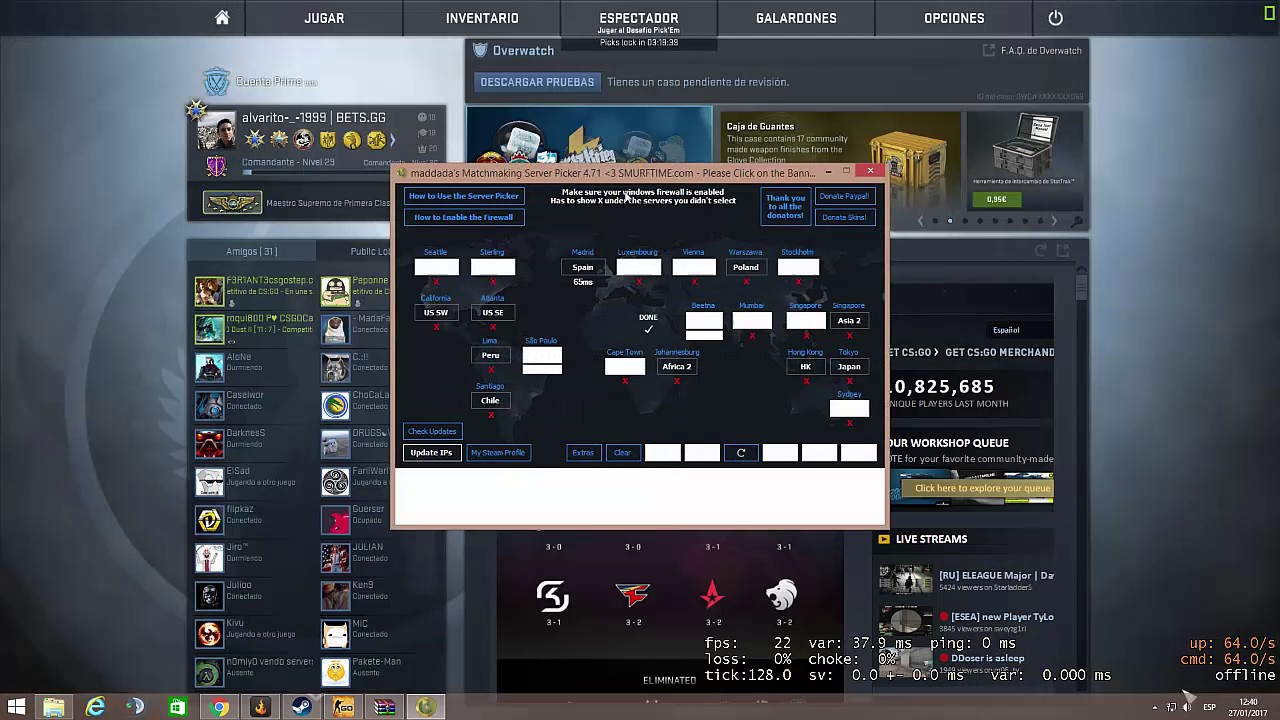Open RU ELEAGUE Major stream thumbnail

[906, 580]
